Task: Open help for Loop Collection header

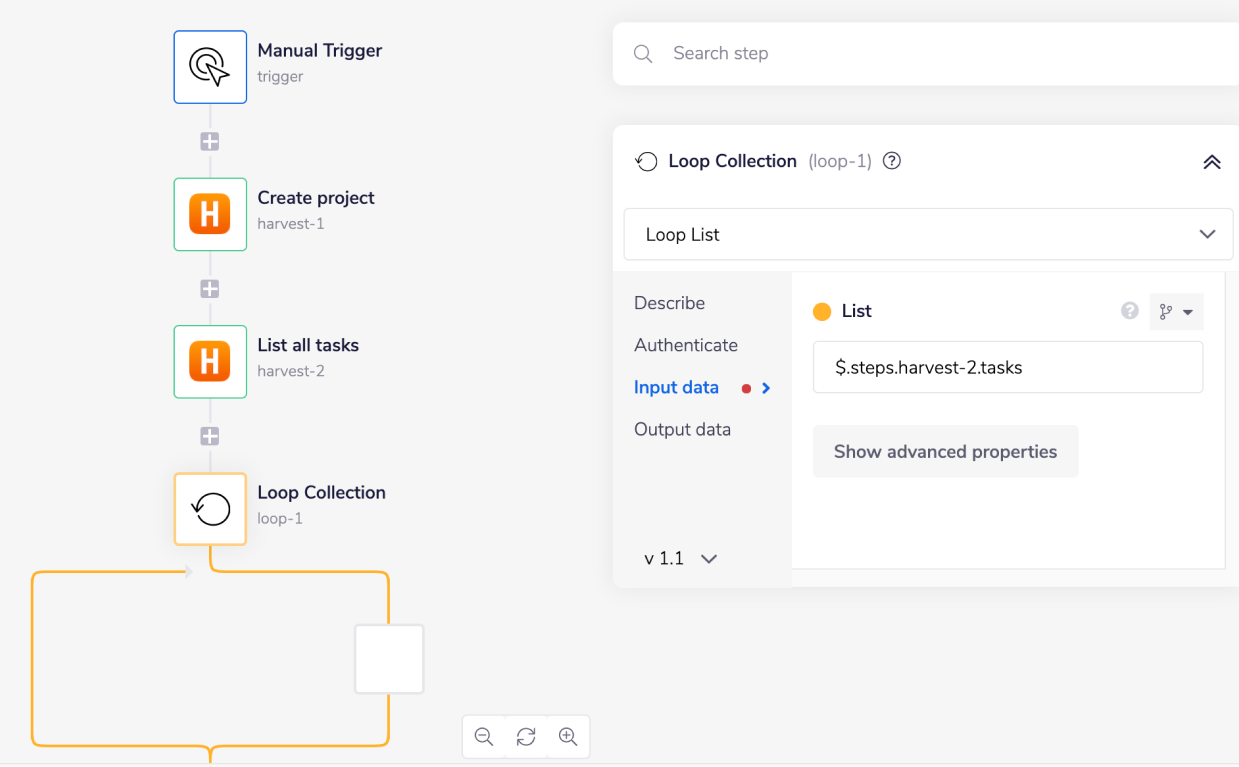Action: click(892, 161)
